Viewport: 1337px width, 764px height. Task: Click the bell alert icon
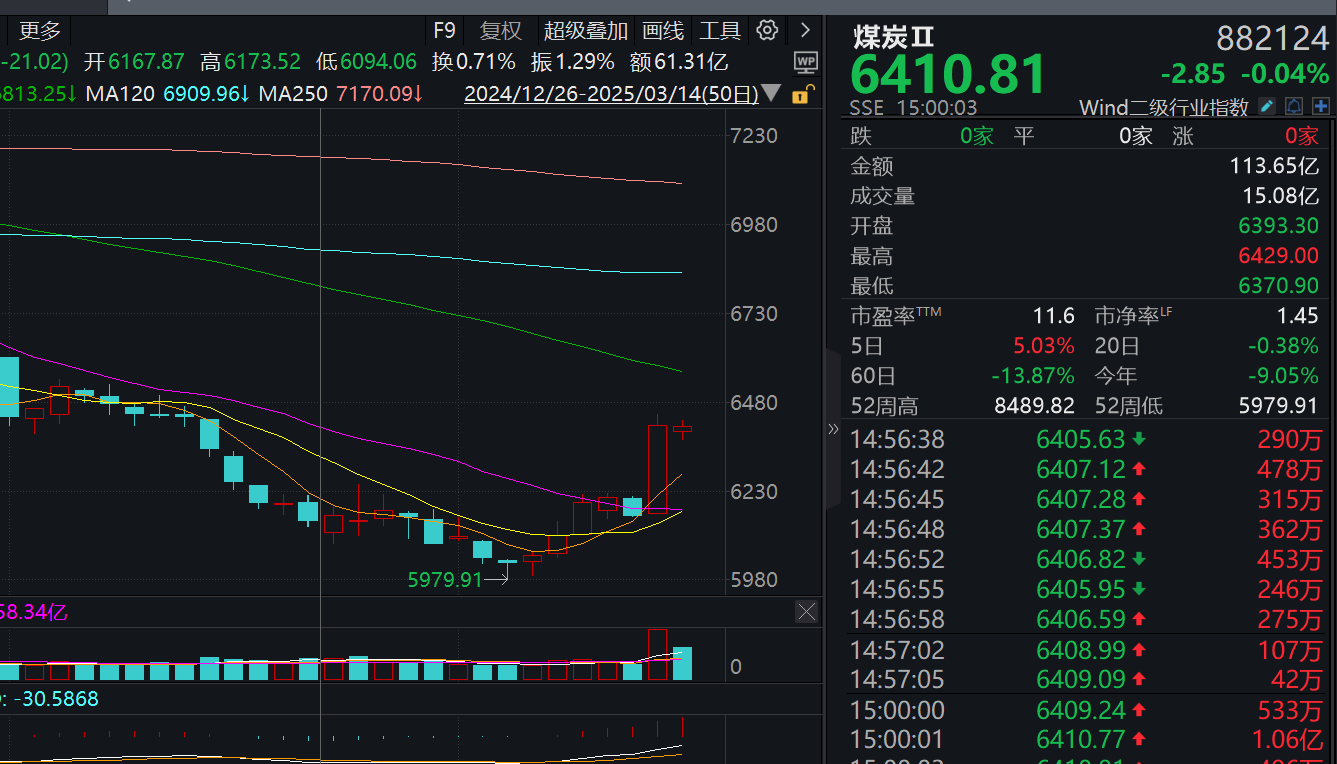pyautogui.click(x=1294, y=106)
